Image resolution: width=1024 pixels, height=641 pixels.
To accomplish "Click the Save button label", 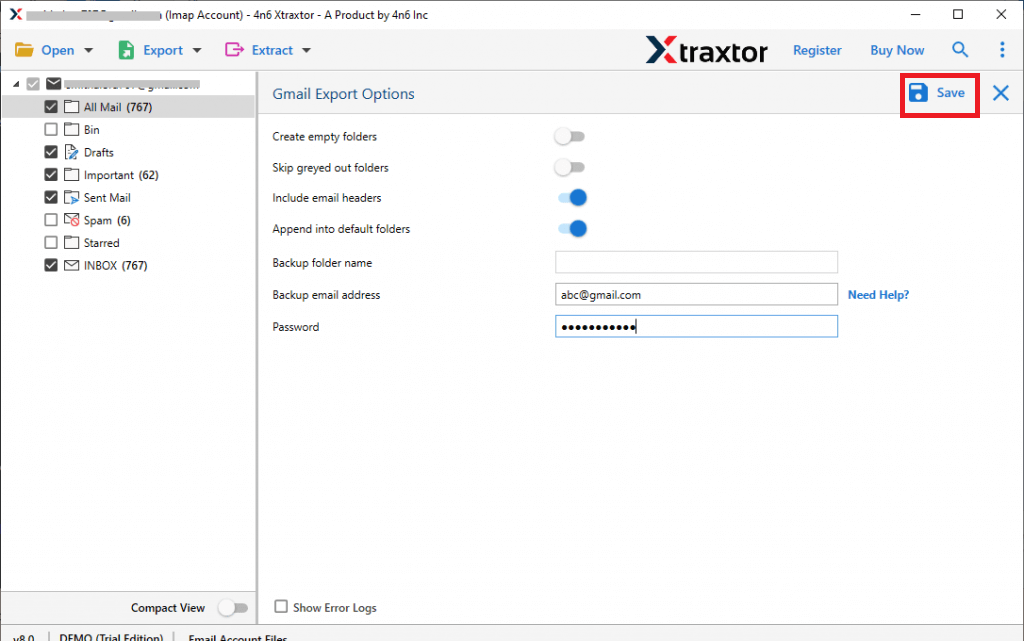I will (950, 93).
